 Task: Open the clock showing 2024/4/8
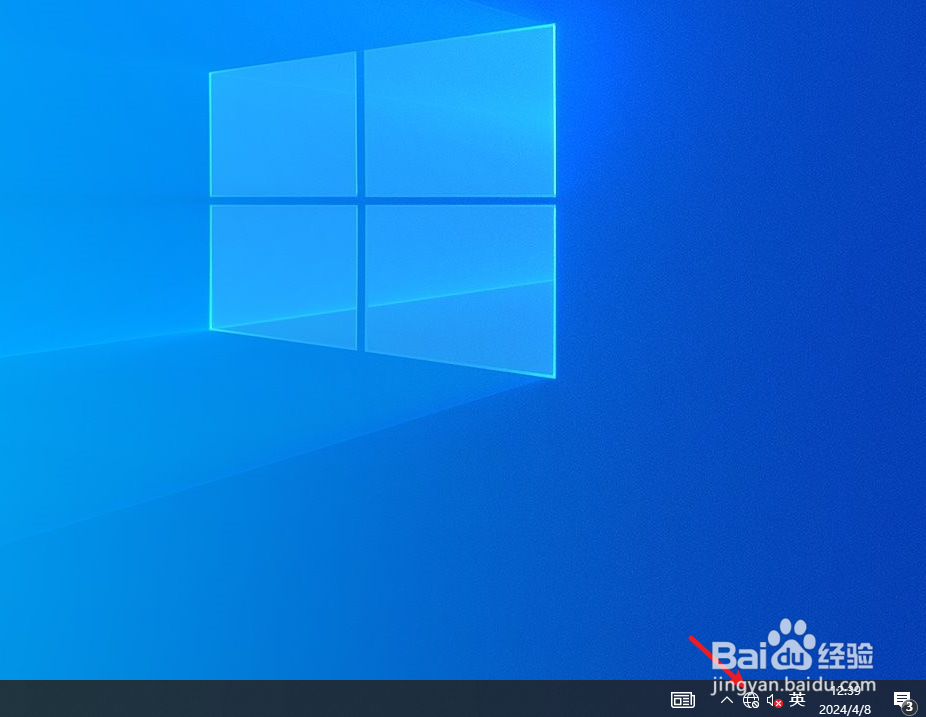845,700
